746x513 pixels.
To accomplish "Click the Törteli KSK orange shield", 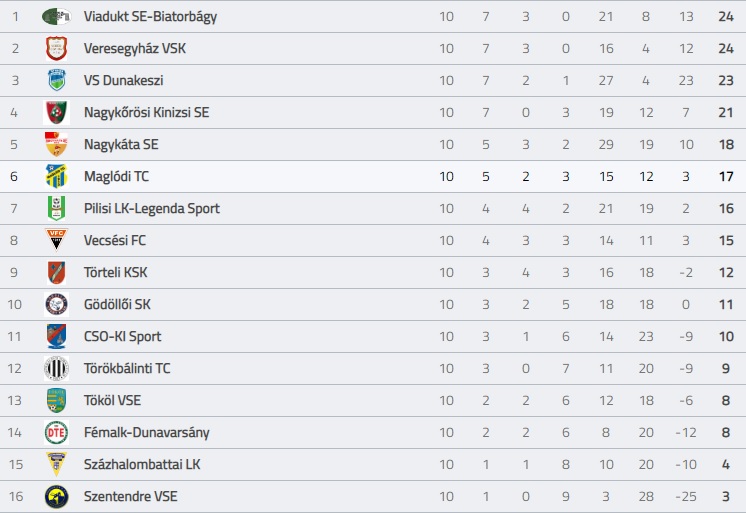I will pos(56,273).
